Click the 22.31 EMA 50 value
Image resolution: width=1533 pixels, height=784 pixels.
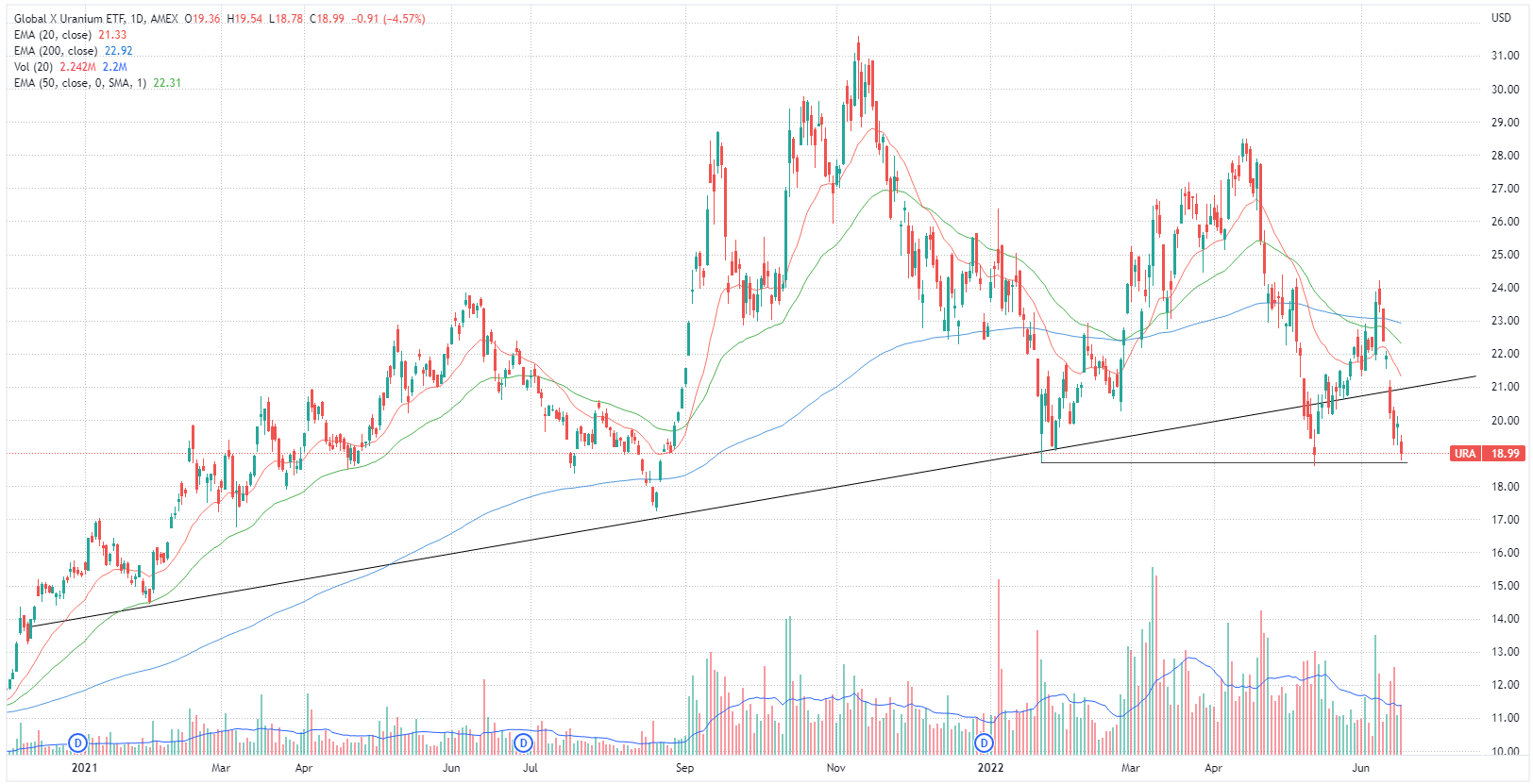pos(167,83)
